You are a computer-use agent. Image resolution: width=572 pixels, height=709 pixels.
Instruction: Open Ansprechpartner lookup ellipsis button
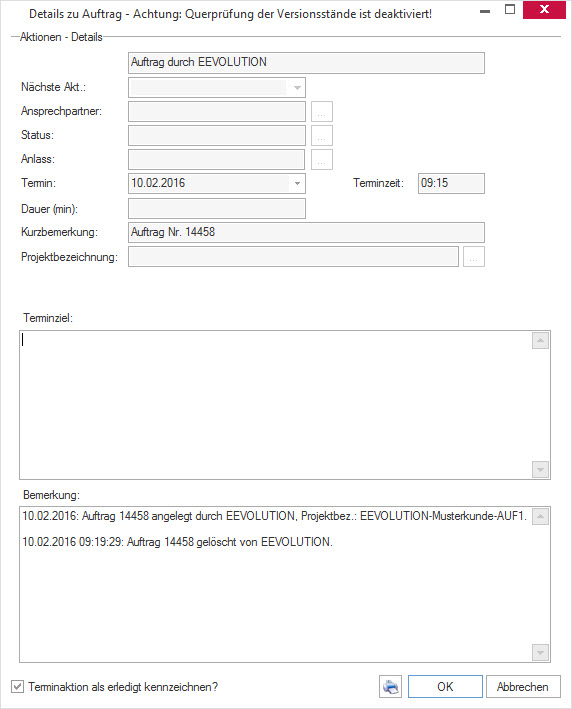(x=321, y=112)
